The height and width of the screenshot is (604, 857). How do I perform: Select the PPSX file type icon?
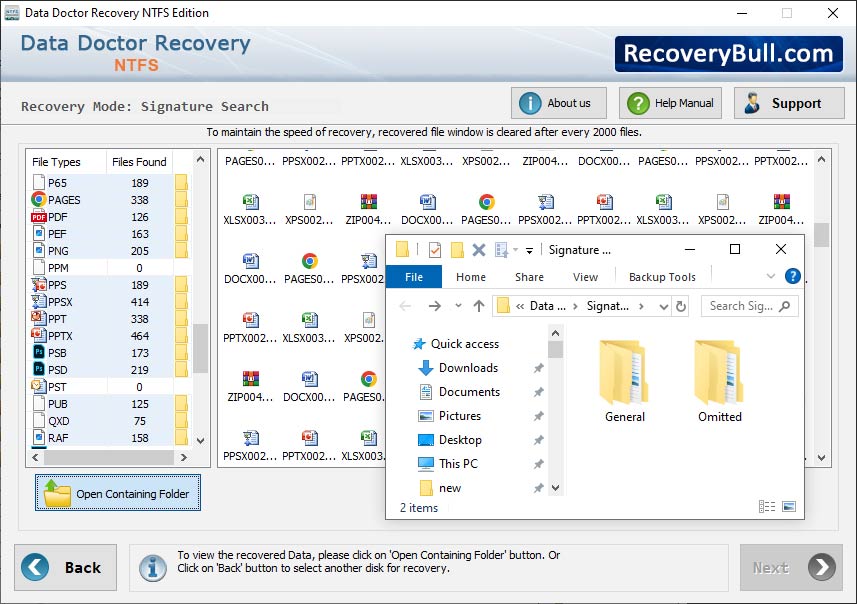click(x=38, y=302)
